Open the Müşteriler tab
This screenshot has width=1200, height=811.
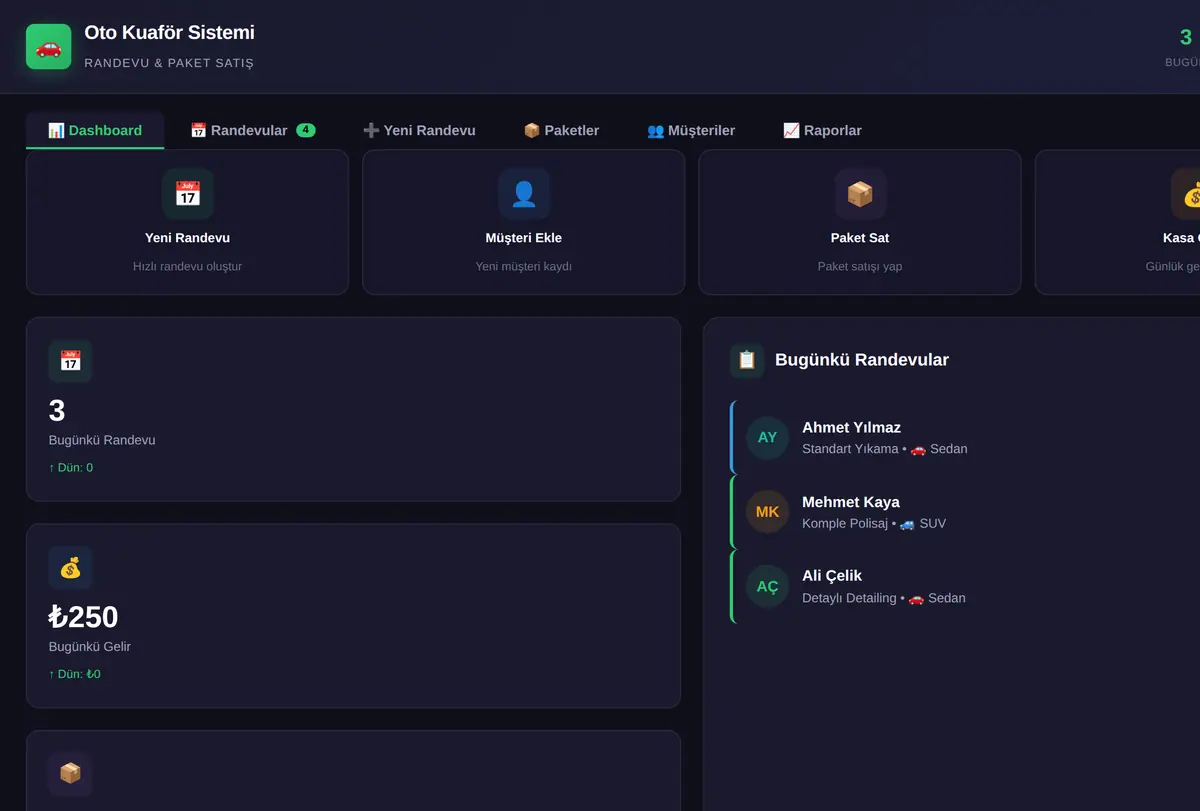click(691, 131)
